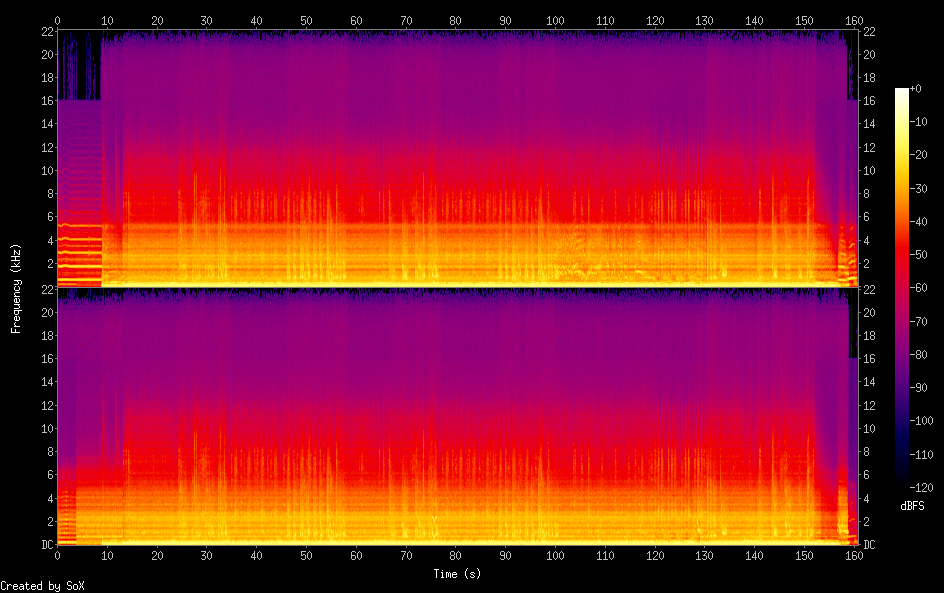Click the 100 mark on top time axis
The height and width of the screenshot is (593, 944).
click(555, 21)
